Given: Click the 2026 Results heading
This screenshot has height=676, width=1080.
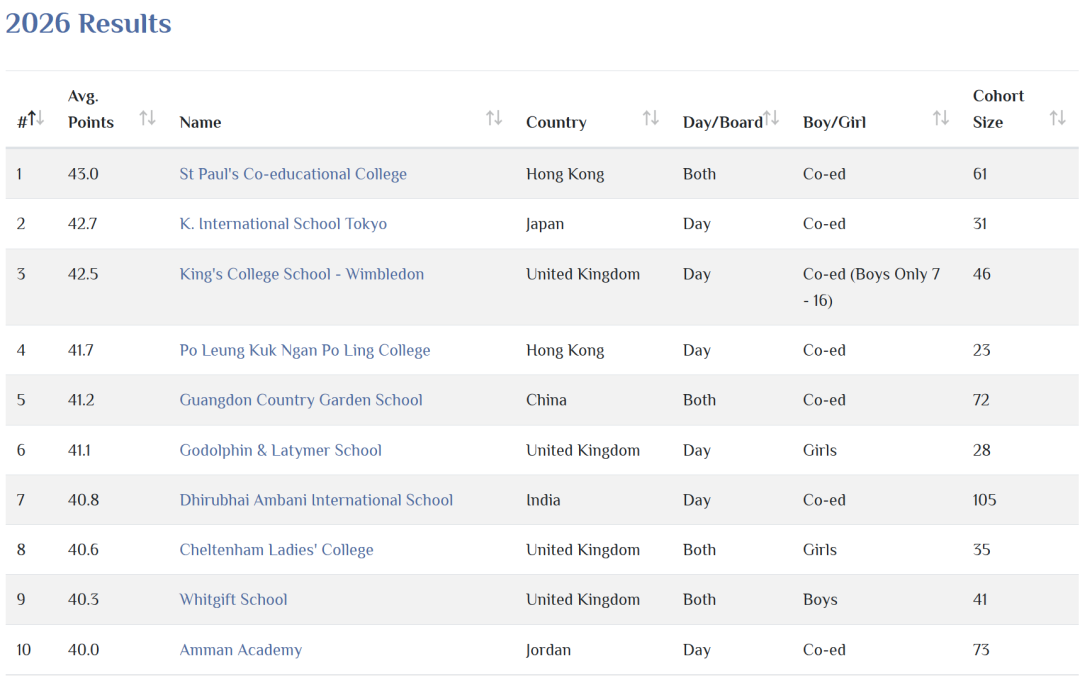Looking at the screenshot, I should pos(88,23).
